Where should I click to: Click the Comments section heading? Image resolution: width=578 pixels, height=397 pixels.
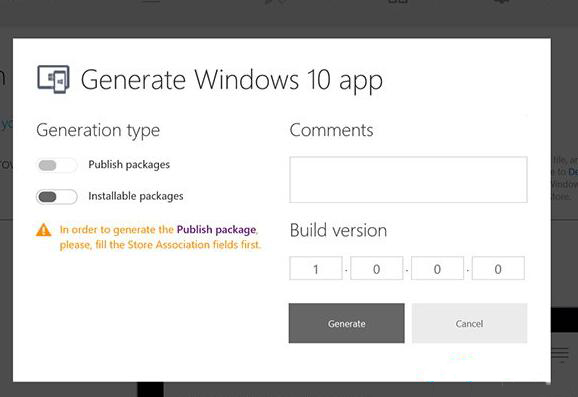click(x=331, y=130)
